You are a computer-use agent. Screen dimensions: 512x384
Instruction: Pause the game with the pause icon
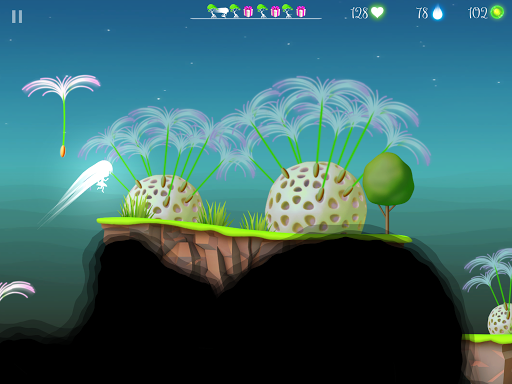17,16
